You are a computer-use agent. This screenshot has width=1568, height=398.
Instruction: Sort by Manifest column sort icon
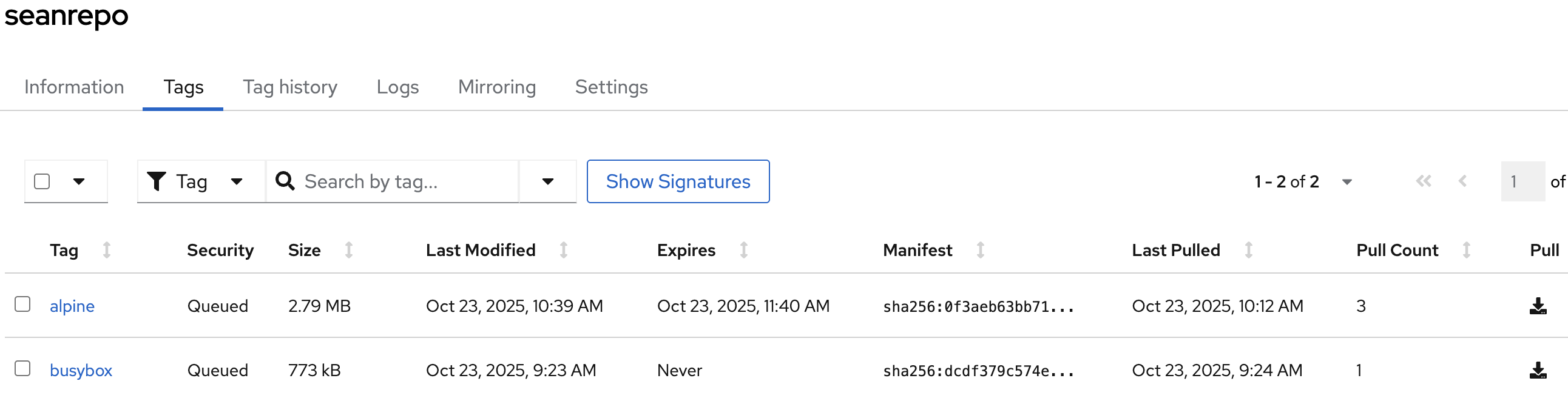tap(981, 250)
